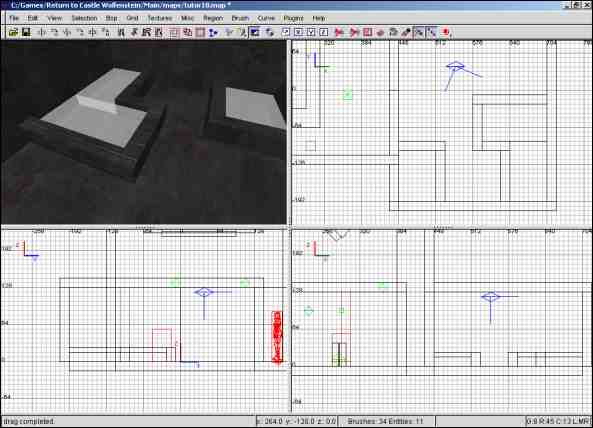Click Select Touching toolbar icon
This screenshot has width=593, height=428.
tap(134, 33)
